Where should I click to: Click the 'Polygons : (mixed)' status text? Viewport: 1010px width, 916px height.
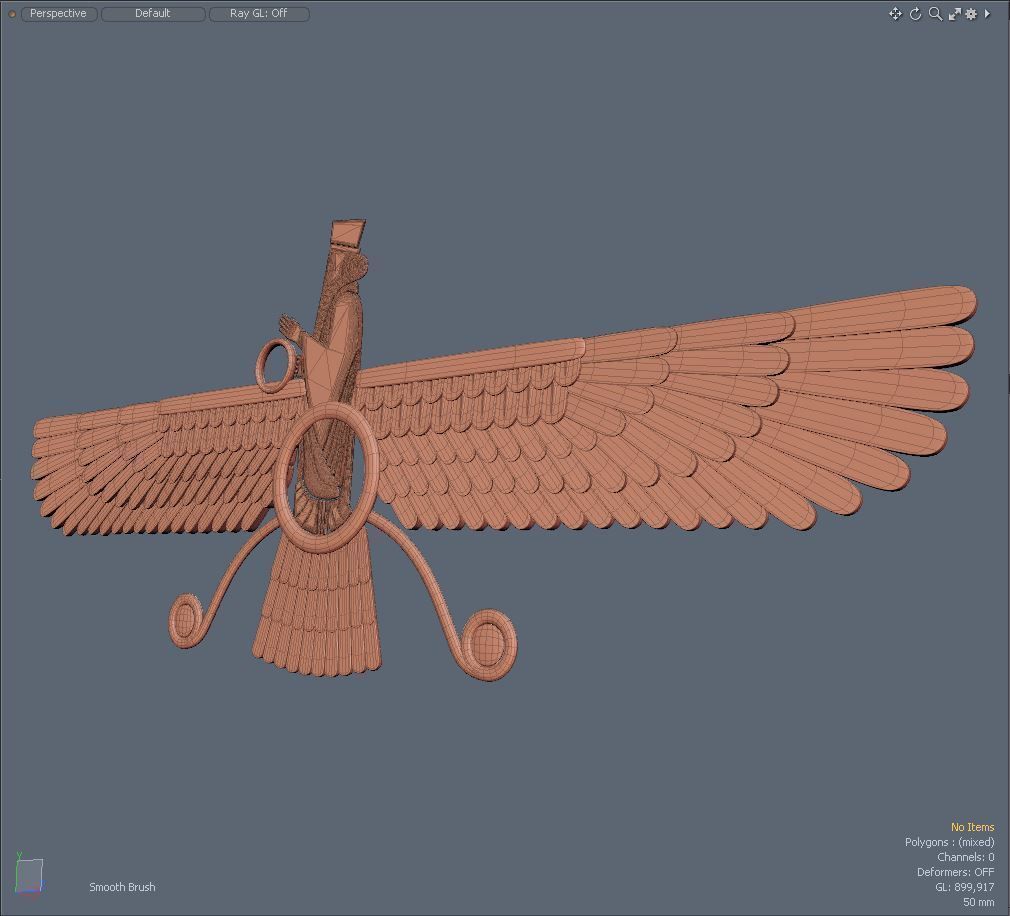pos(949,842)
